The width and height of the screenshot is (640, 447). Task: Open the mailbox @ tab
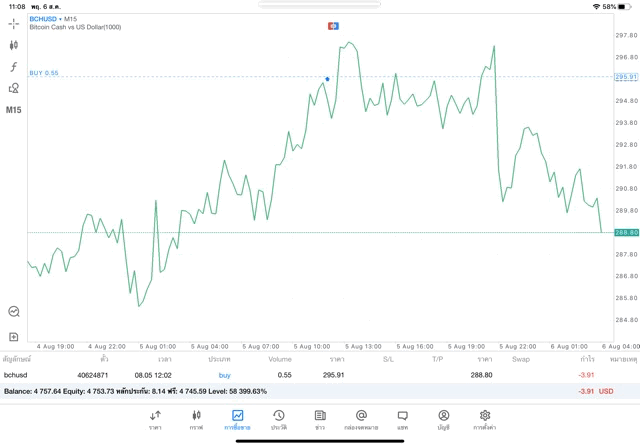tap(361, 419)
